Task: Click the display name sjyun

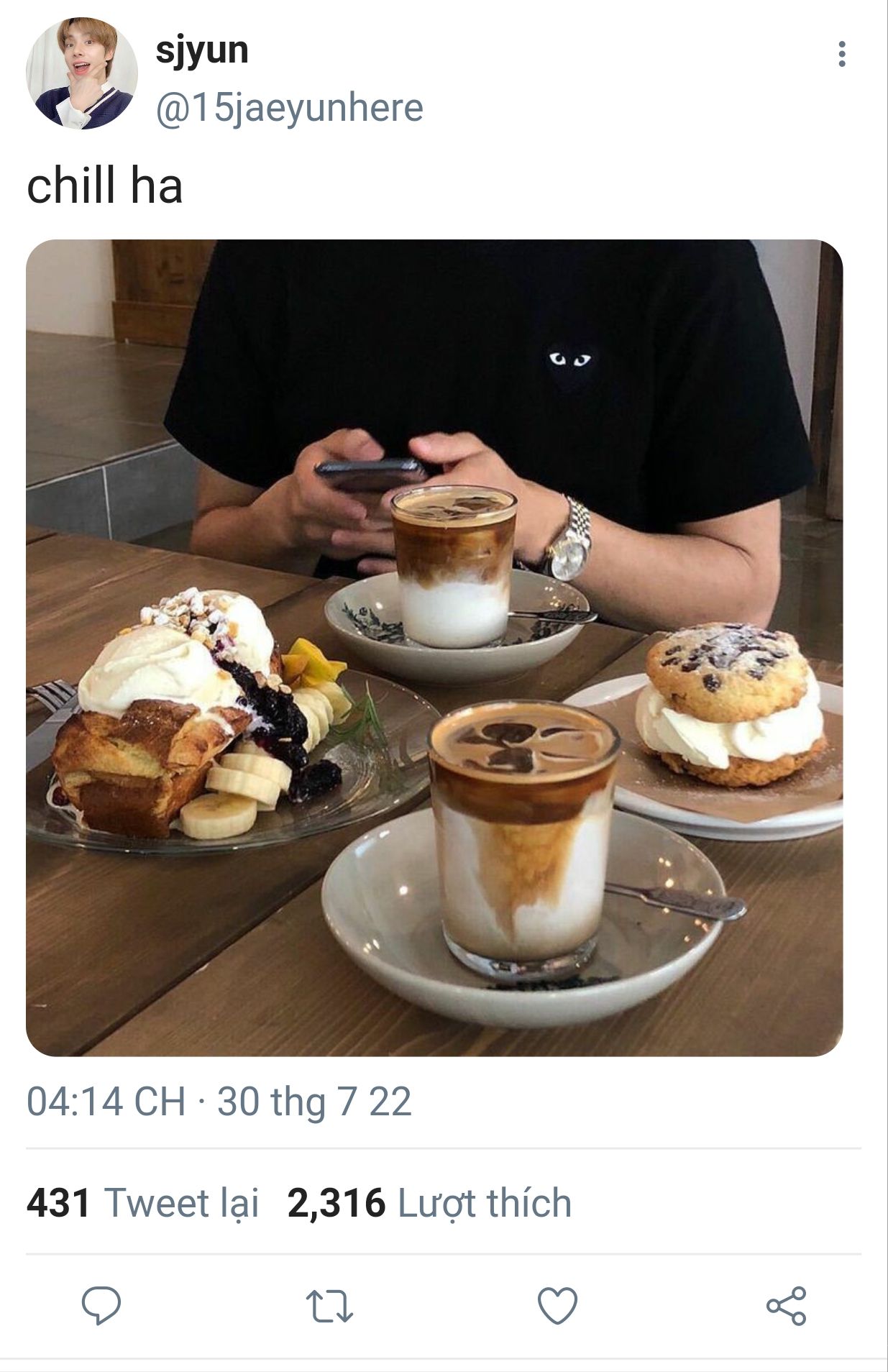Action: 202,50
